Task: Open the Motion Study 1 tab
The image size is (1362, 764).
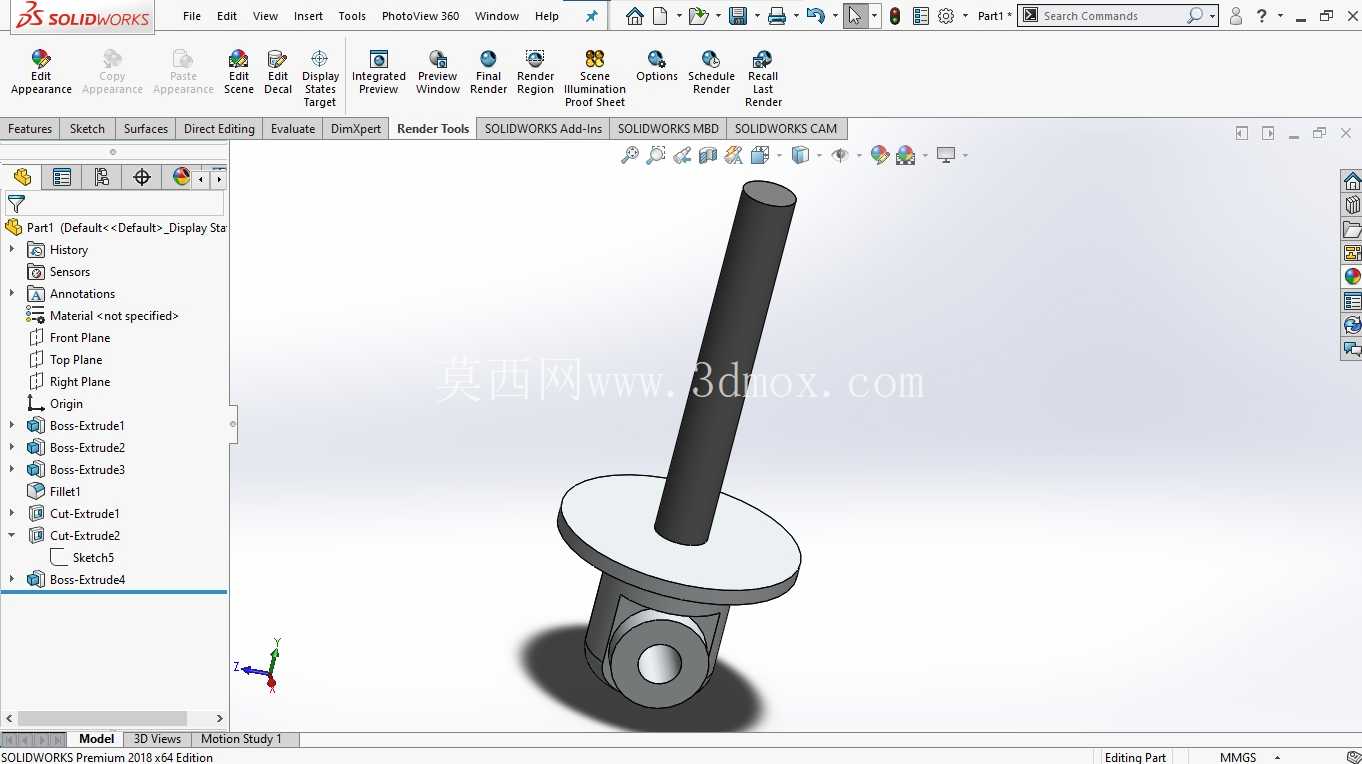Action: pyautogui.click(x=241, y=739)
